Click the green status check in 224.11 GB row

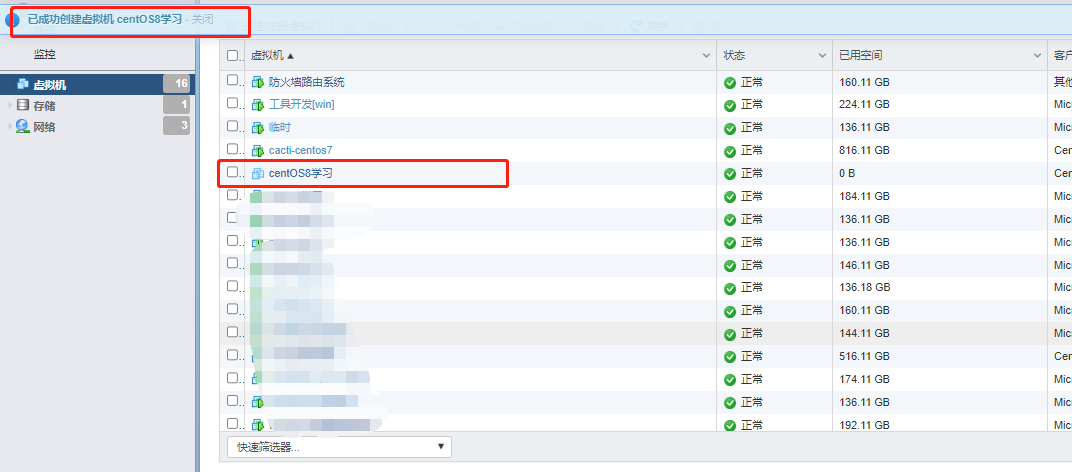(x=730, y=105)
